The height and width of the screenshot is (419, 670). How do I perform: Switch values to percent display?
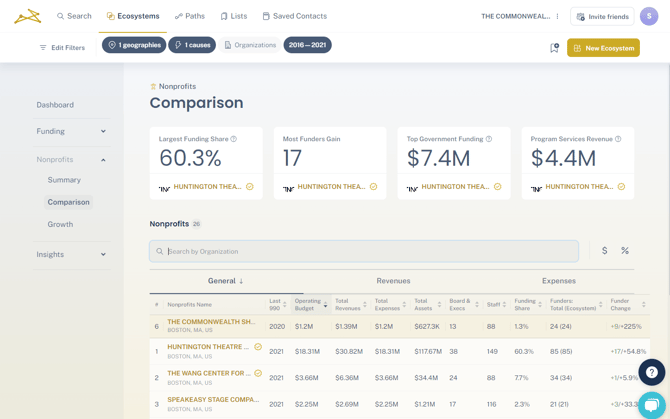[625, 251]
